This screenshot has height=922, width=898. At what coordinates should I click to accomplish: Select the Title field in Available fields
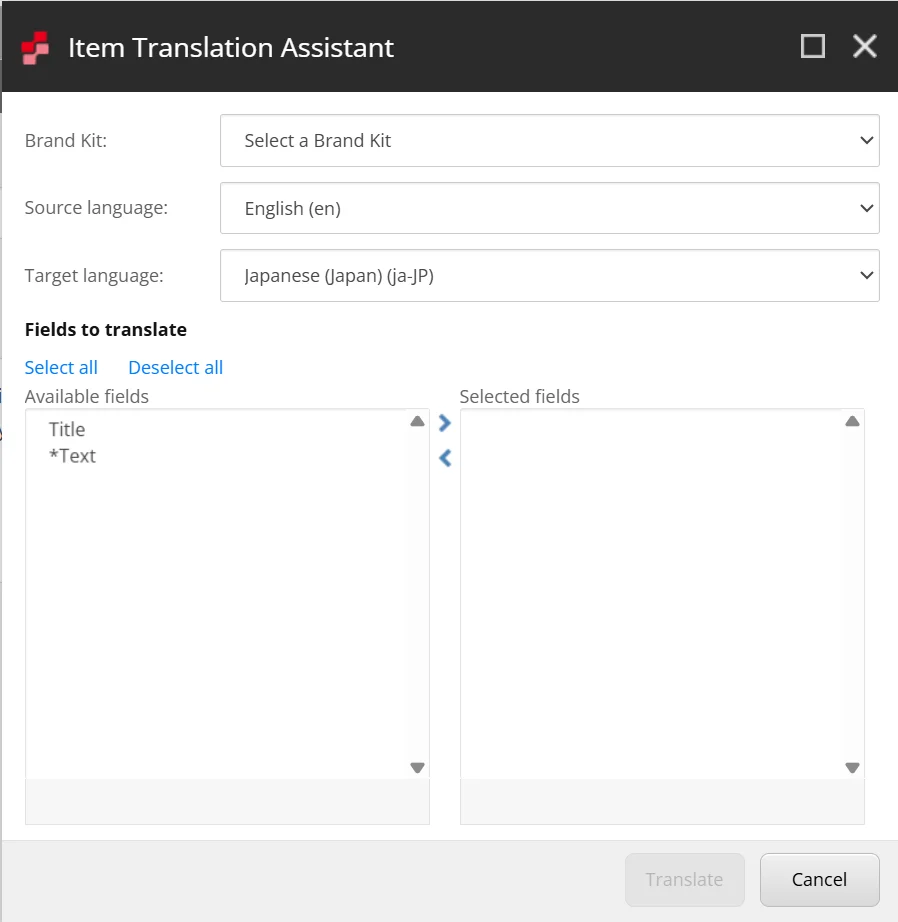click(x=67, y=429)
